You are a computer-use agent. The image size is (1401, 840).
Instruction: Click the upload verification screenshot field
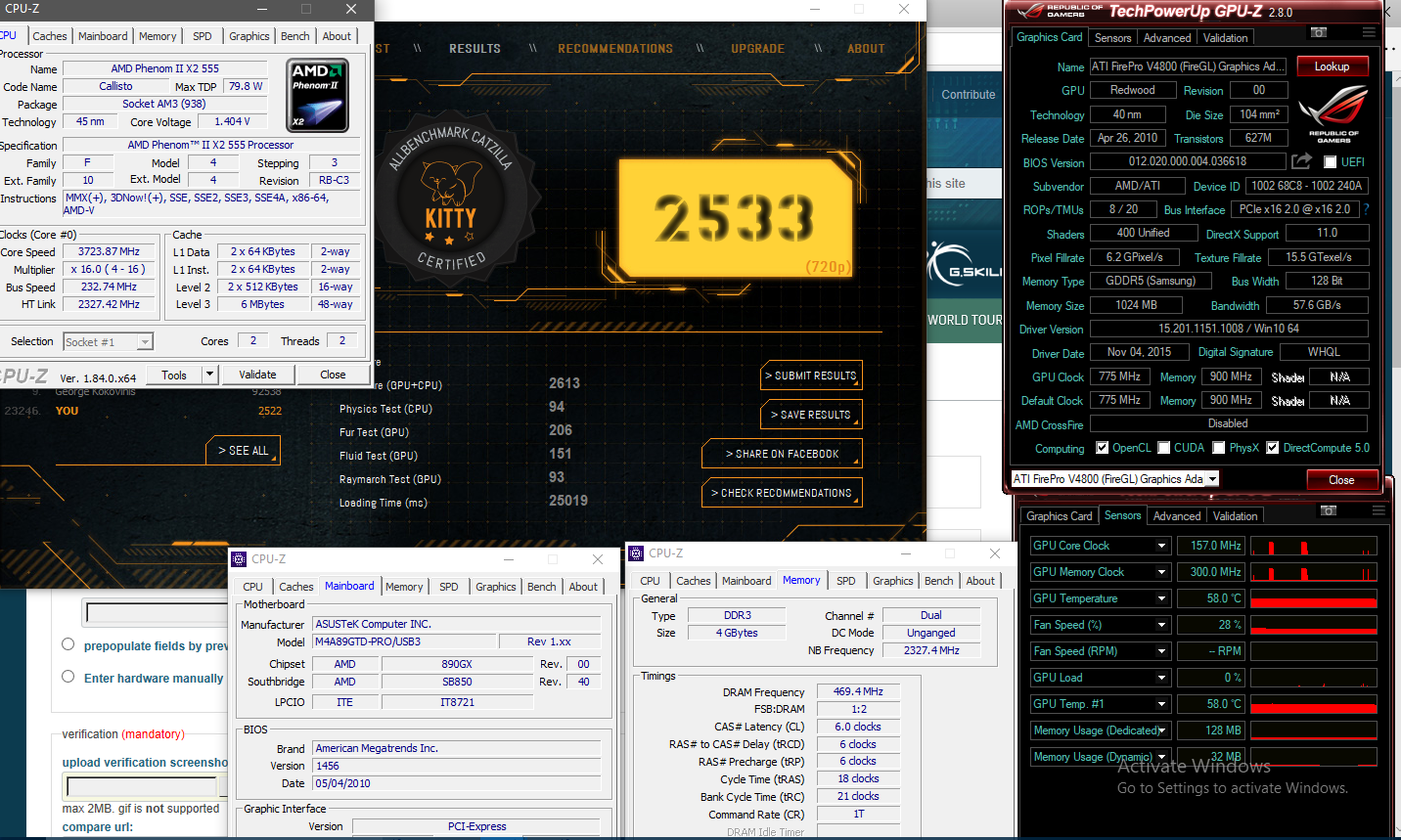(x=141, y=786)
